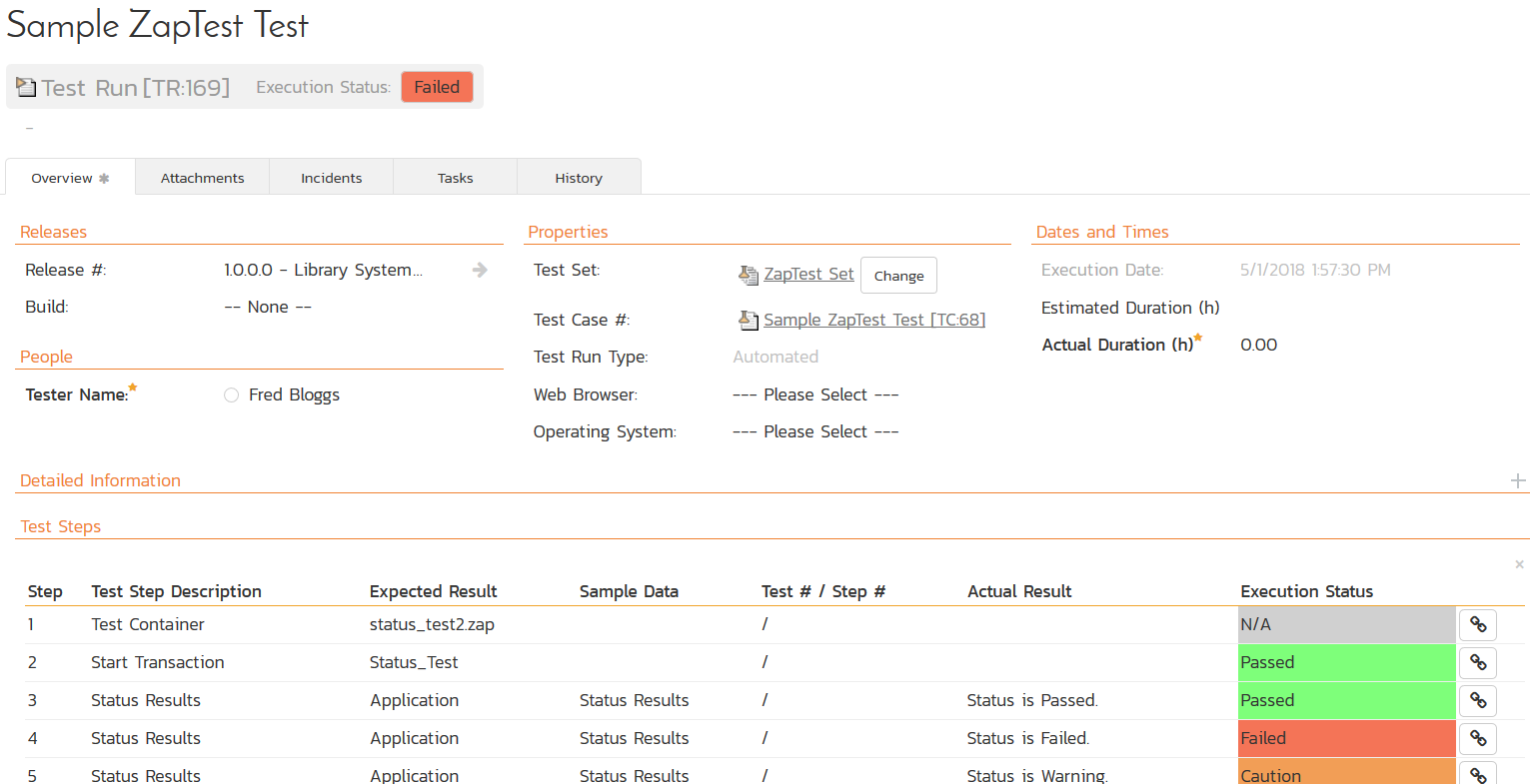Click link icon for the Caution step row
Viewport: 1530px width, 784px height.
tap(1477, 774)
